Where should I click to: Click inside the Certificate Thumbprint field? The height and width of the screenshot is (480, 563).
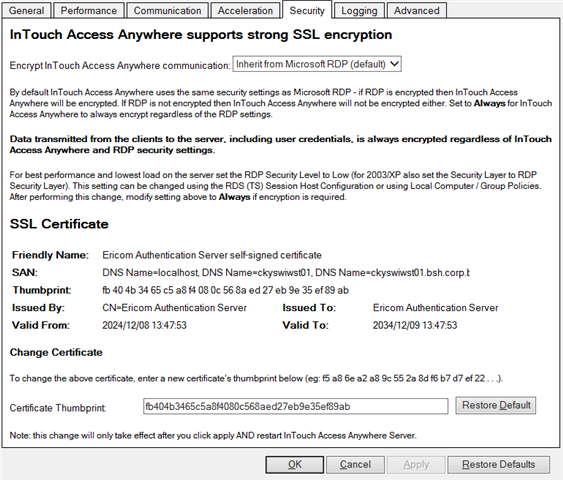296,406
